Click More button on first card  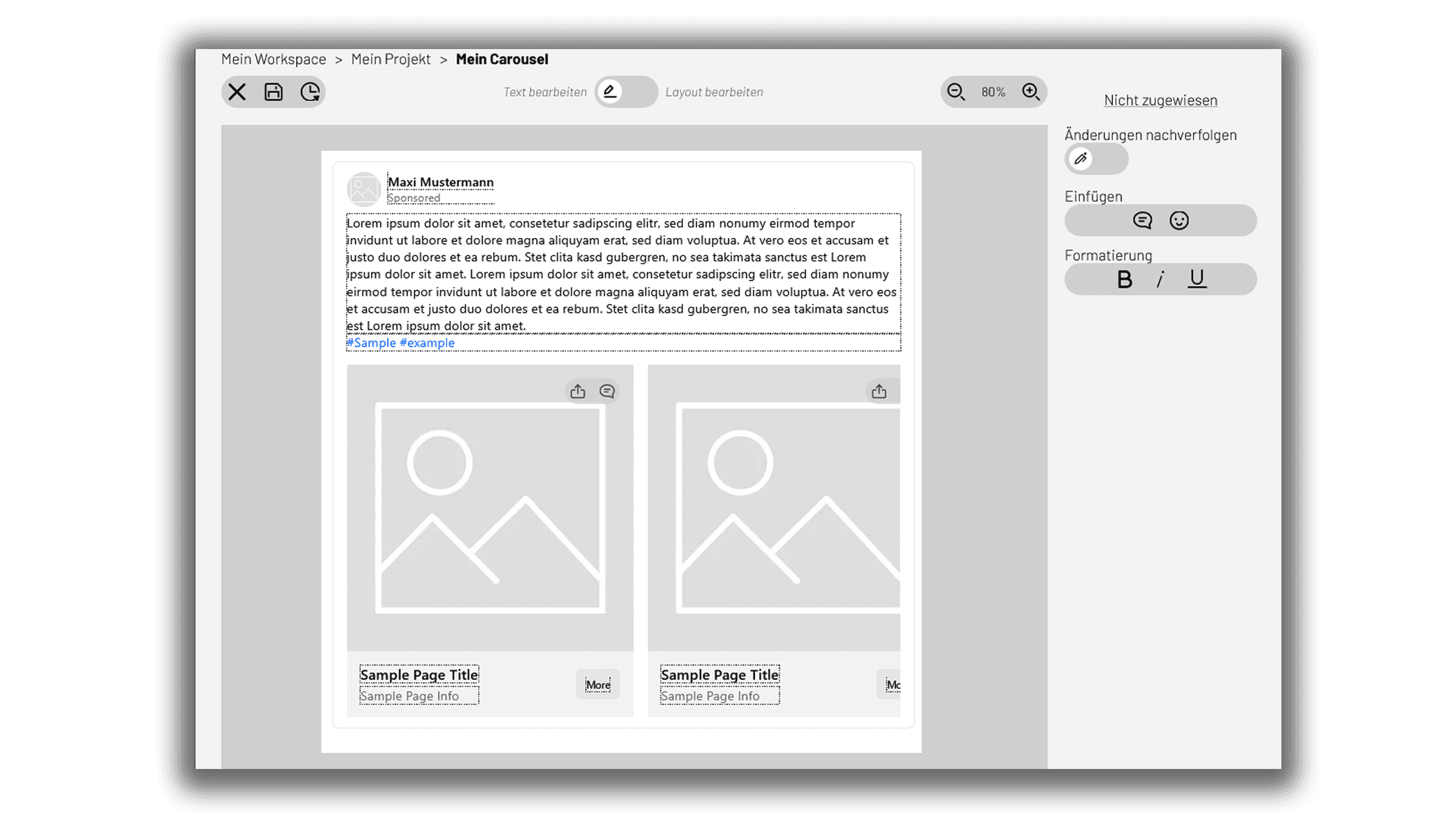[x=598, y=685]
